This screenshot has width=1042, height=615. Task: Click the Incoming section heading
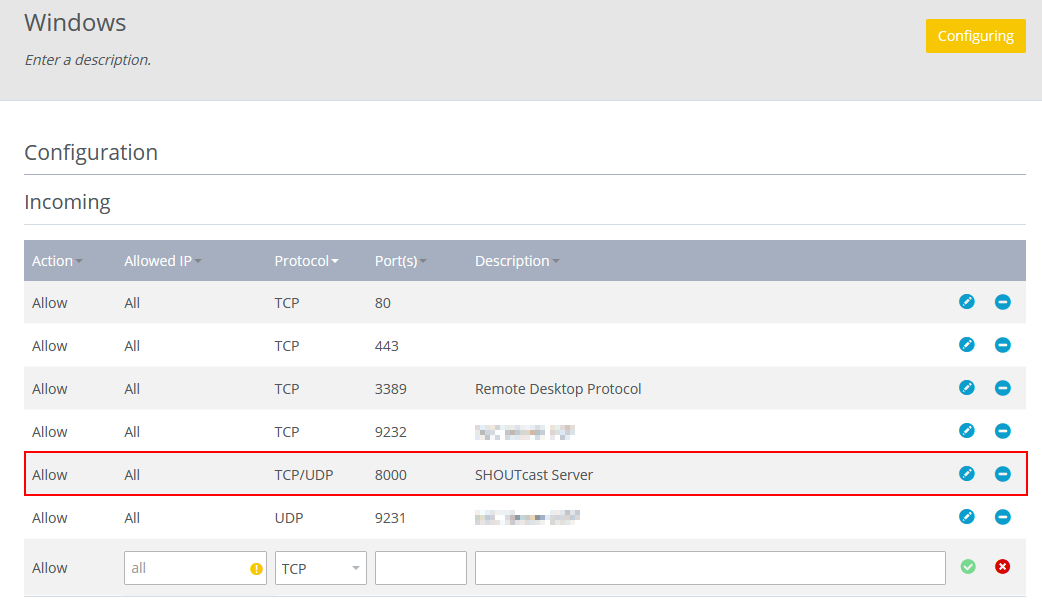coord(67,202)
